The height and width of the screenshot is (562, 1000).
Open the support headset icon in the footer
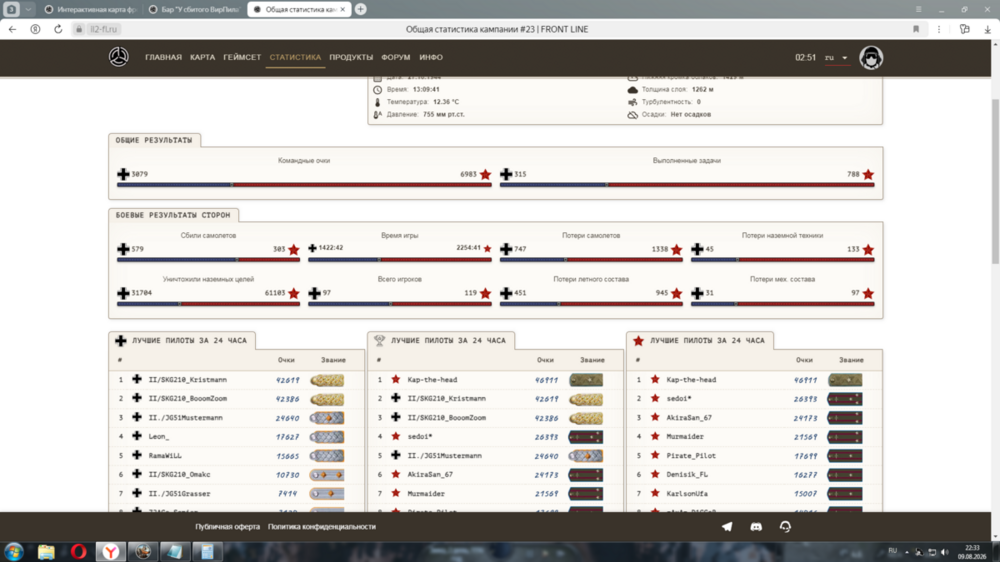(x=785, y=527)
